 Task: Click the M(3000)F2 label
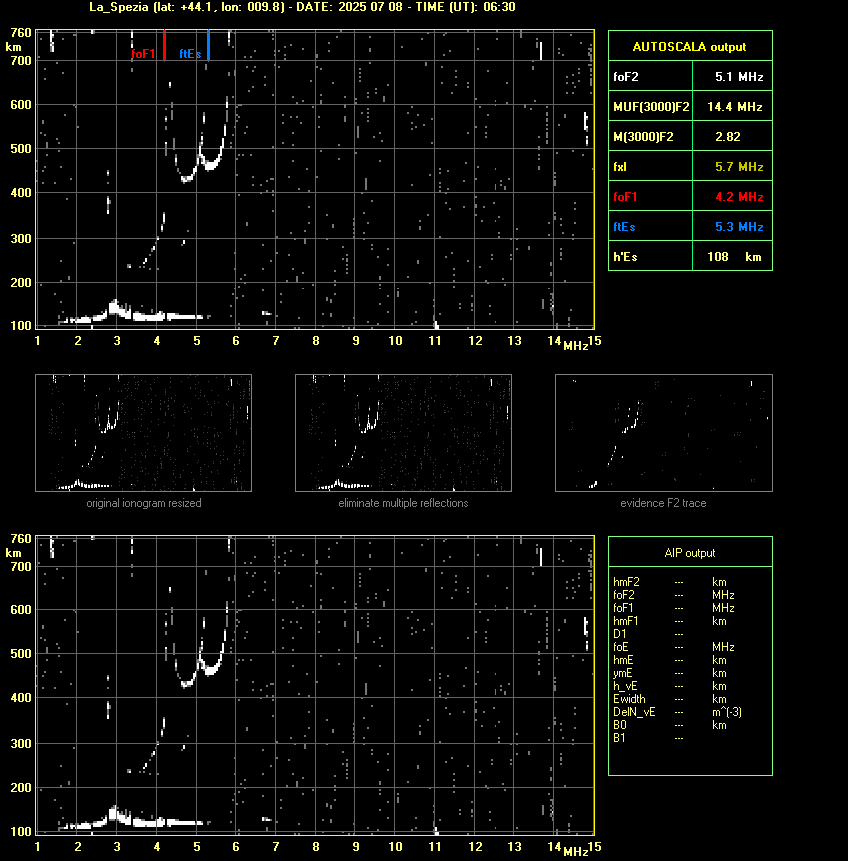[x=643, y=137]
